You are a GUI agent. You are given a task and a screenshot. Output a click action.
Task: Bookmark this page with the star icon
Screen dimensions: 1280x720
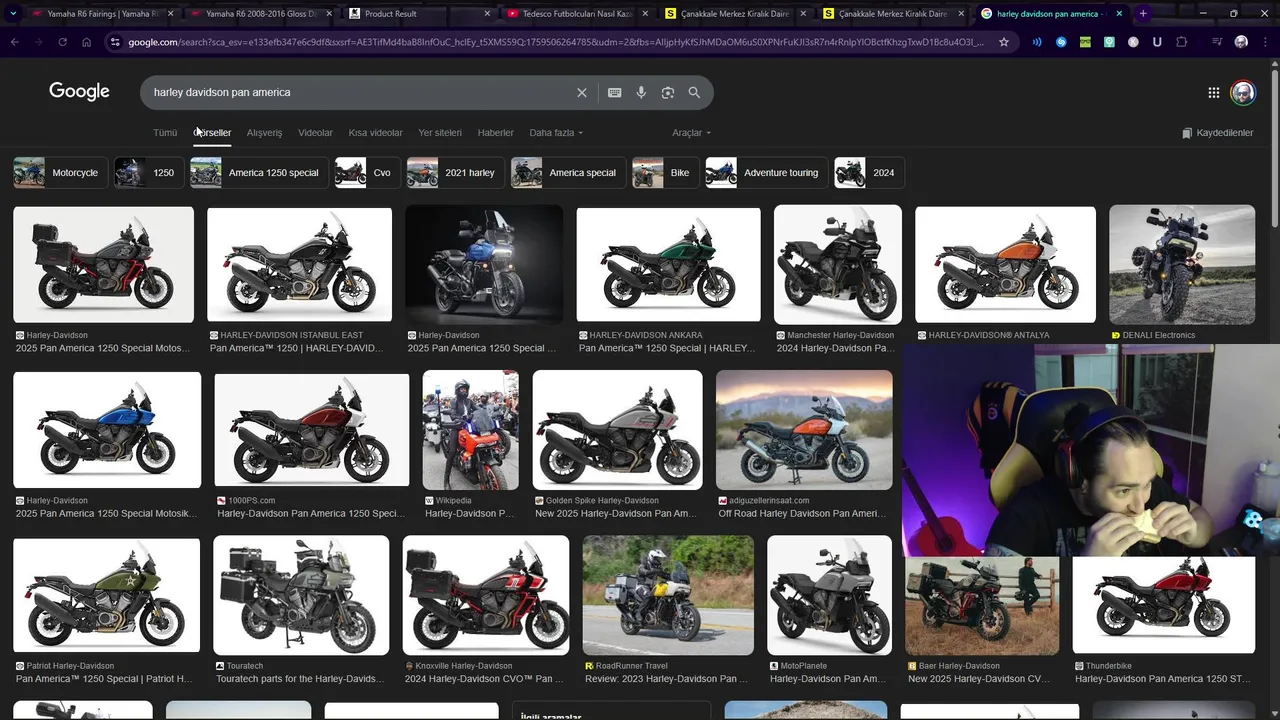click(x=1004, y=42)
